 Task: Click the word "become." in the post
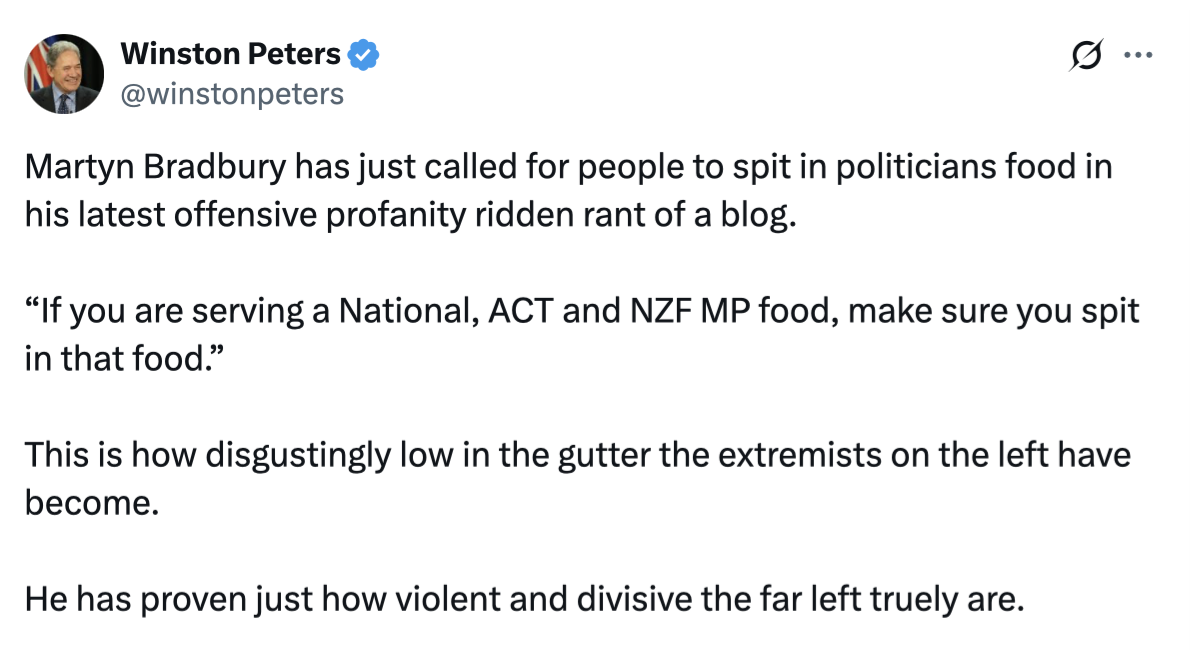tap(92, 502)
